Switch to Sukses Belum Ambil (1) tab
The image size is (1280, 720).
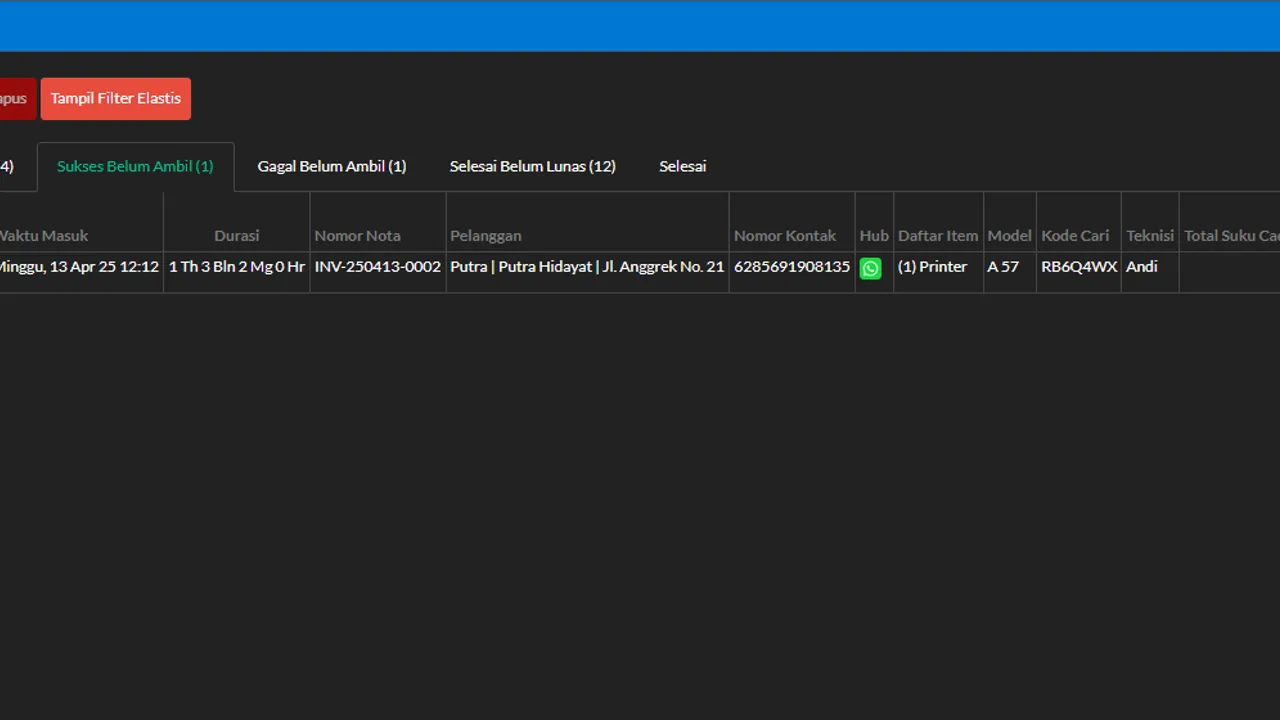click(135, 167)
